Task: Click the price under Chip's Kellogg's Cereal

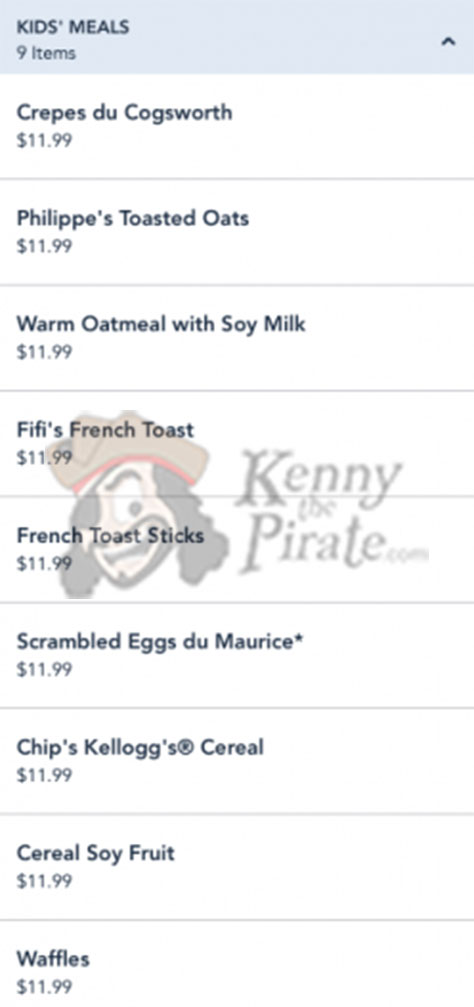Action: pyautogui.click(x=44, y=775)
